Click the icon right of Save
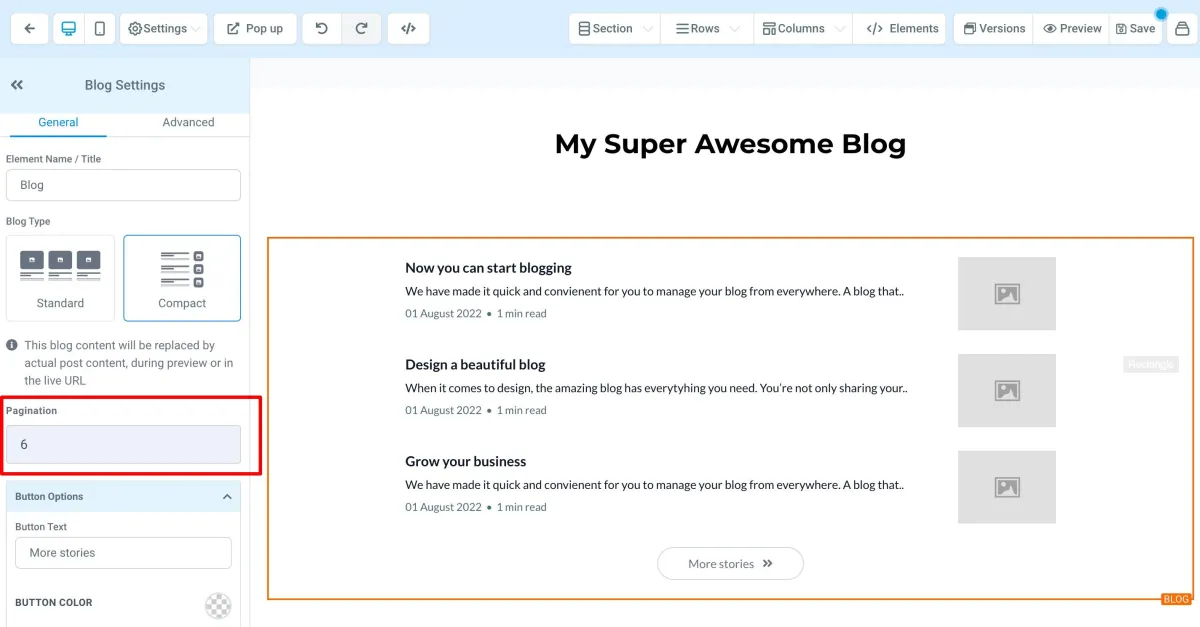The height and width of the screenshot is (627, 1200). tap(1182, 29)
